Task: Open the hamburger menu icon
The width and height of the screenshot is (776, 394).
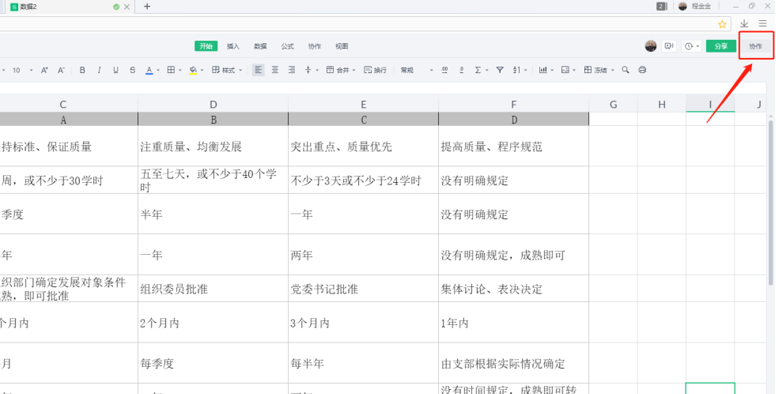Action: point(763,24)
